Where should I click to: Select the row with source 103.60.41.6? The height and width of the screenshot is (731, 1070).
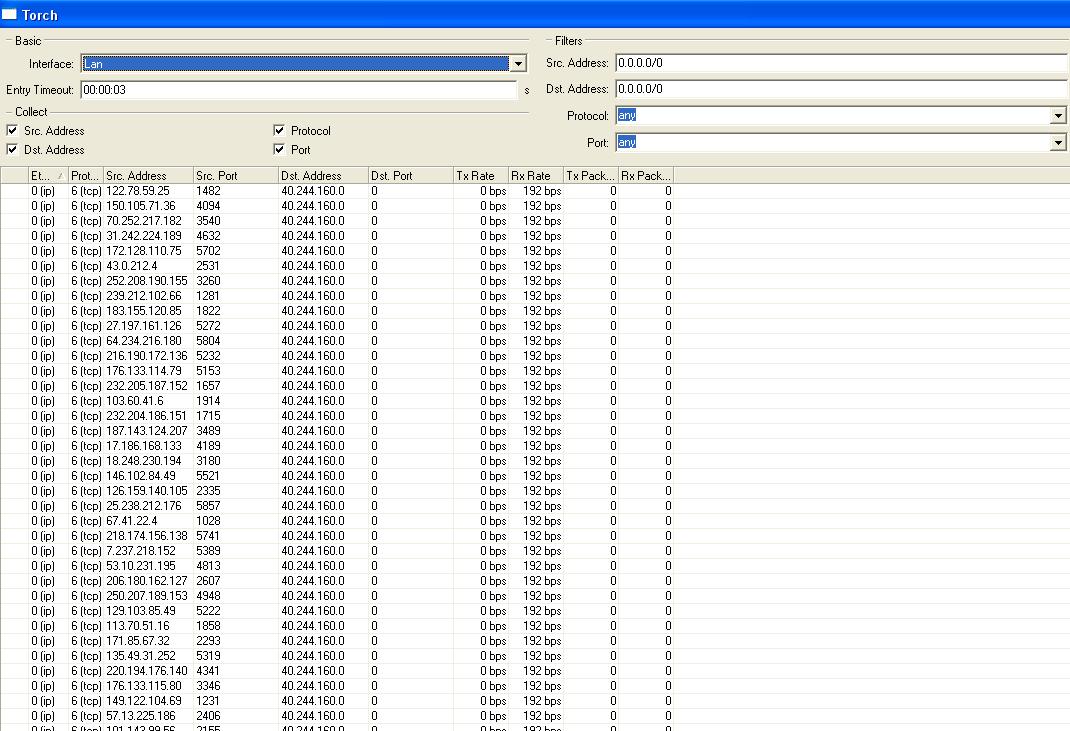coord(337,401)
